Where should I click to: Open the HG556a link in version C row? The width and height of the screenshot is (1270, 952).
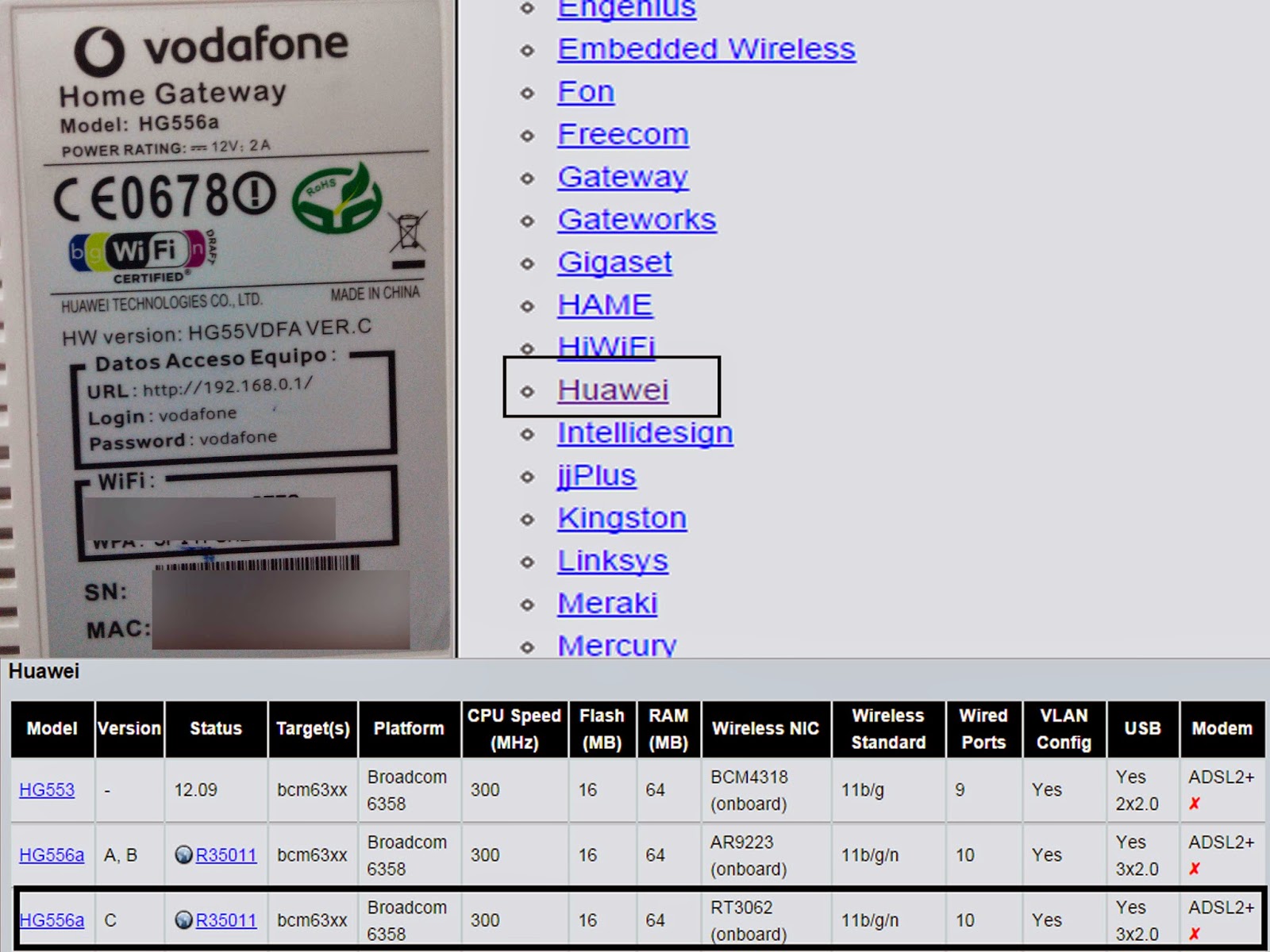tap(50, 921)
